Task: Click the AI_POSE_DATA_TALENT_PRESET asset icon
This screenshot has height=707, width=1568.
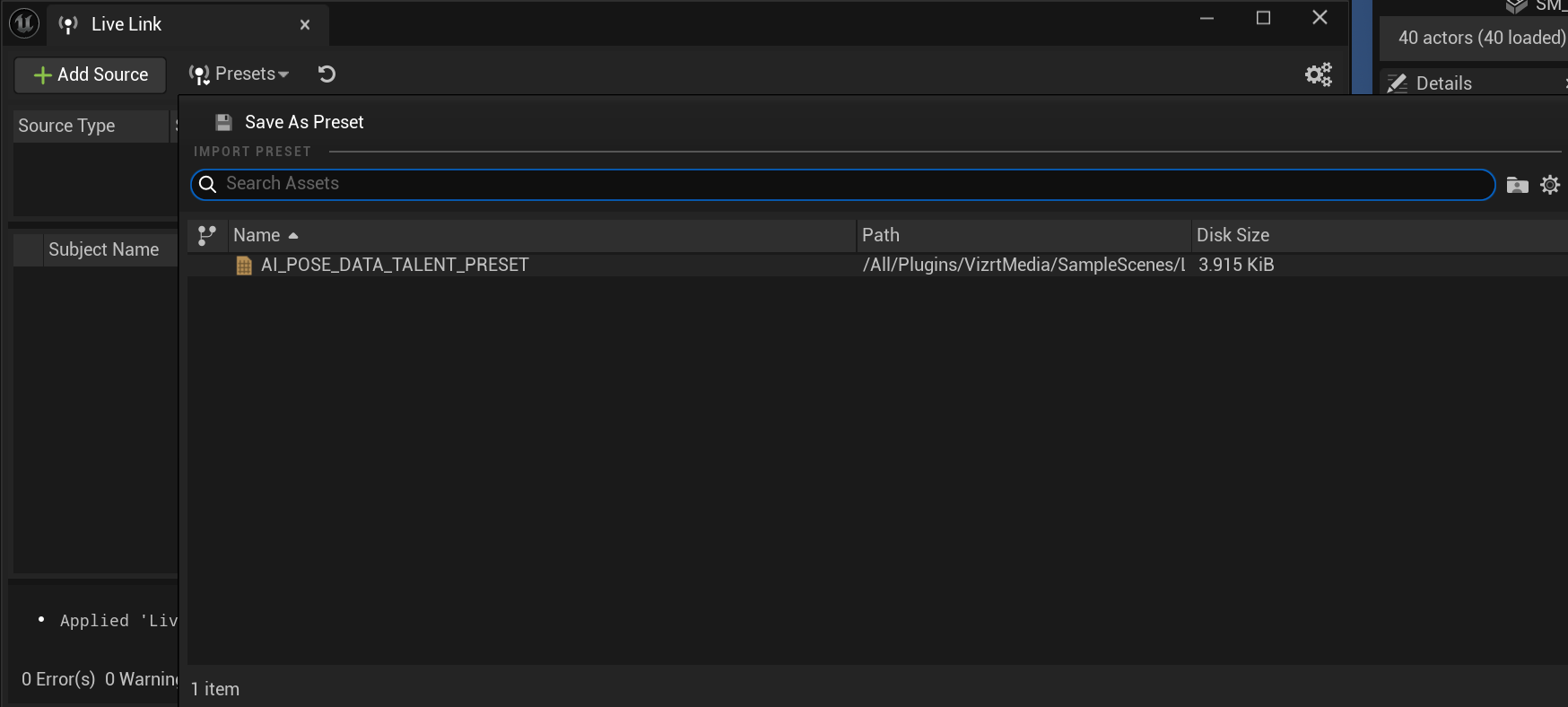Action: coord(243,265)
